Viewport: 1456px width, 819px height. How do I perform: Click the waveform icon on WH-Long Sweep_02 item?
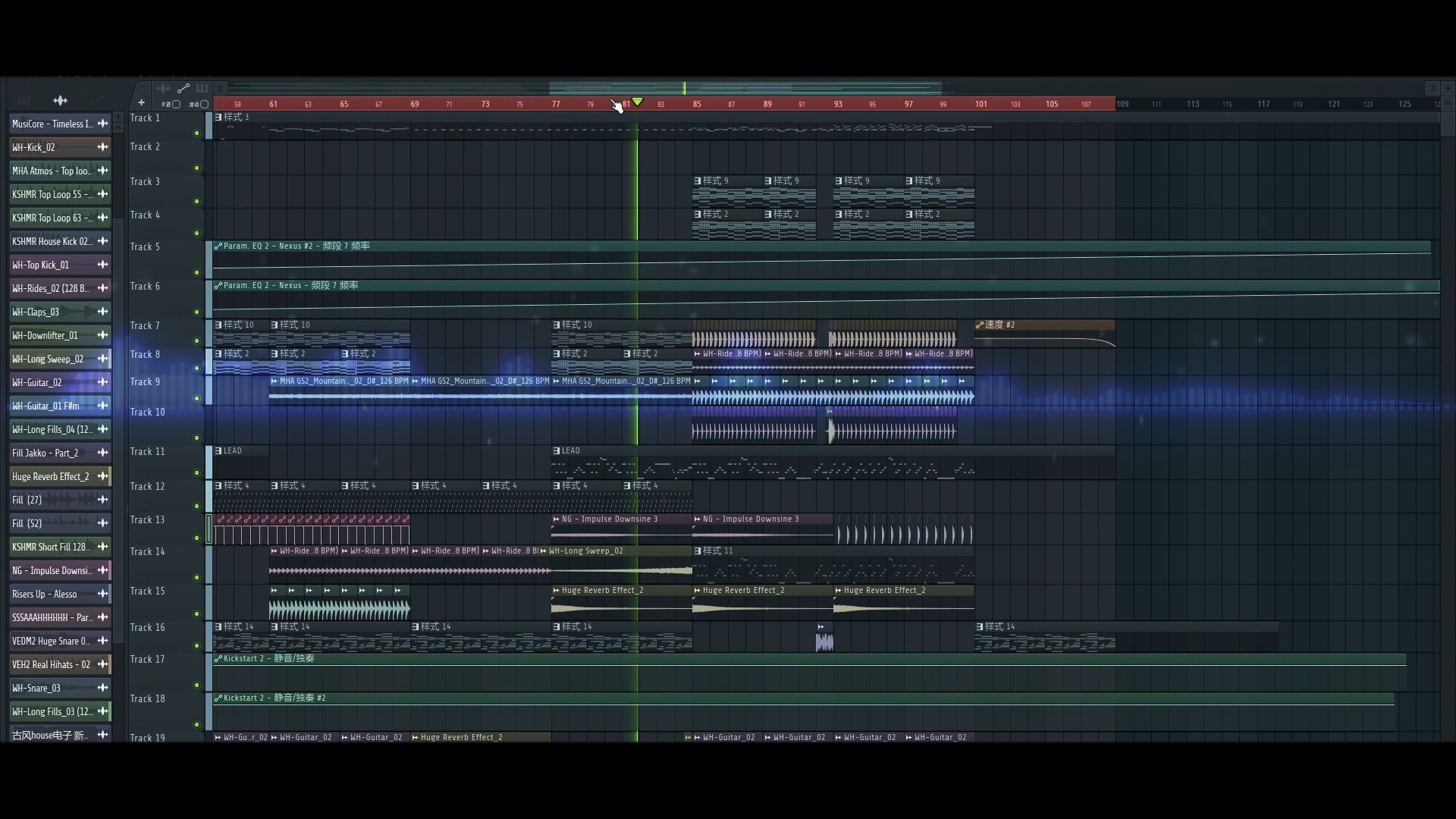coord(102,359)
